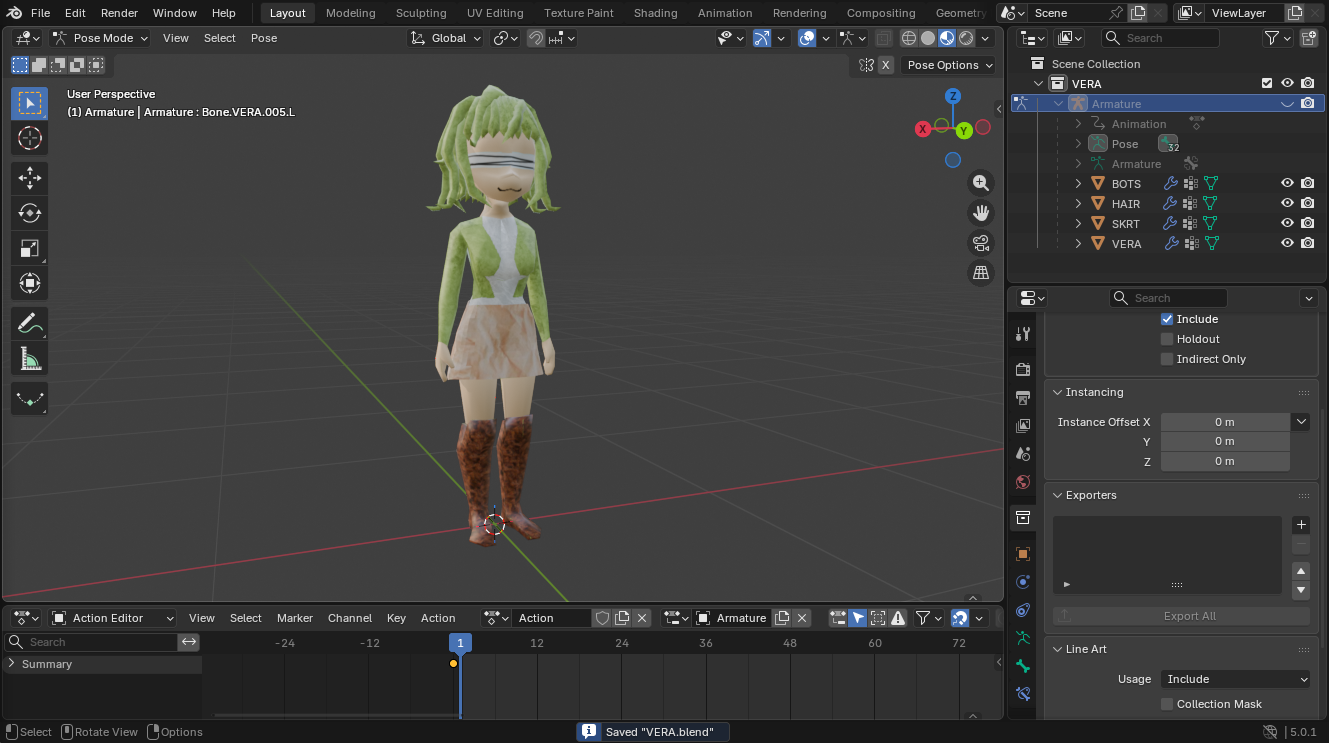Switch to orthographic grid view icon
The image size is (1329, 743).
point(981,272)
